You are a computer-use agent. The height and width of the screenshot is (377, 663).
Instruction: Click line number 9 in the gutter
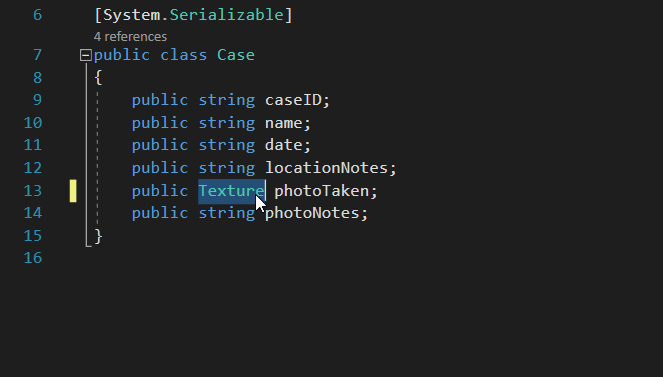37,100
